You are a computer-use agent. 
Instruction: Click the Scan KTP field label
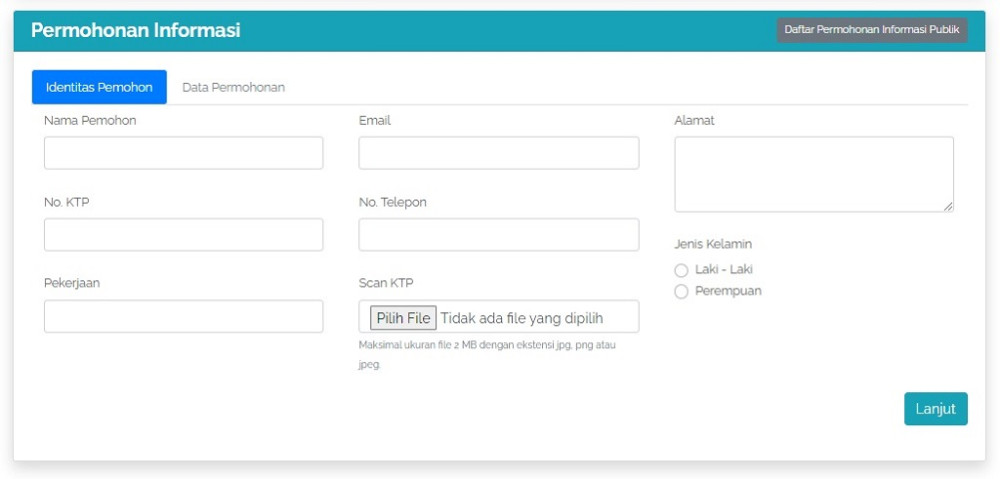tap(386, 283)
